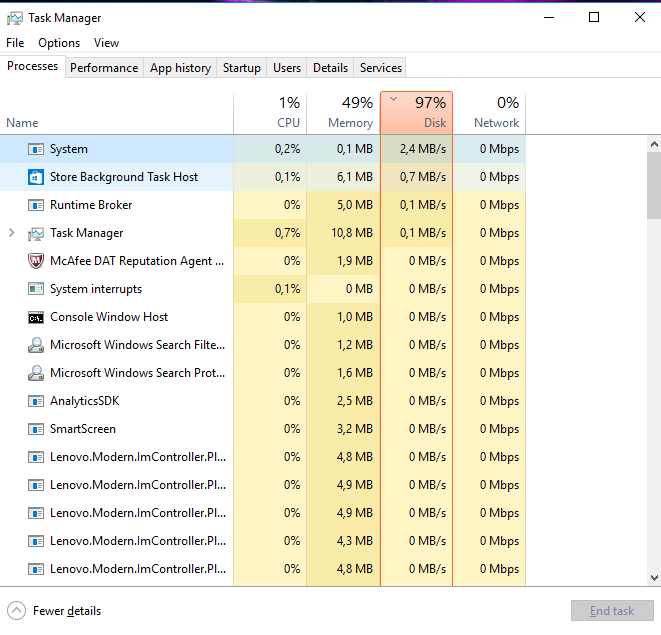
Task: Click the Microsoft Windows Search Filter icon
Action: (36, 345)
